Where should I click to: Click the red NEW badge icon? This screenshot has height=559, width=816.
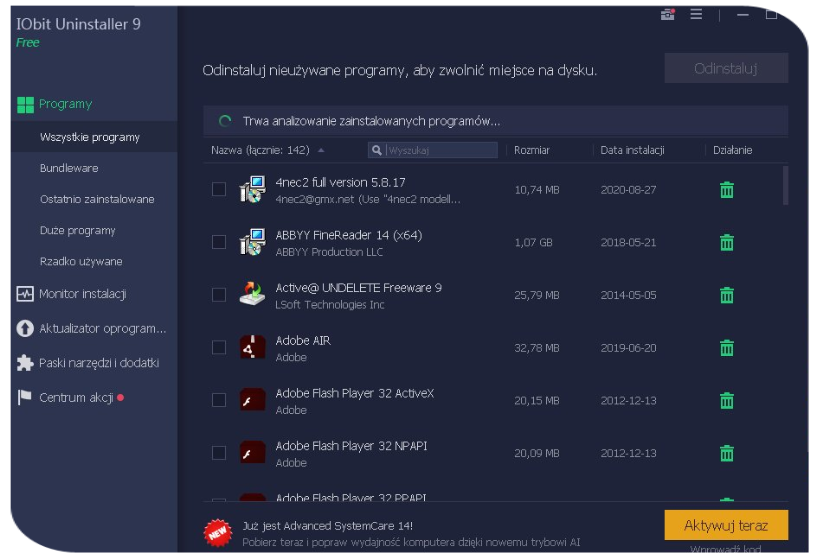[x=218, y=533]
